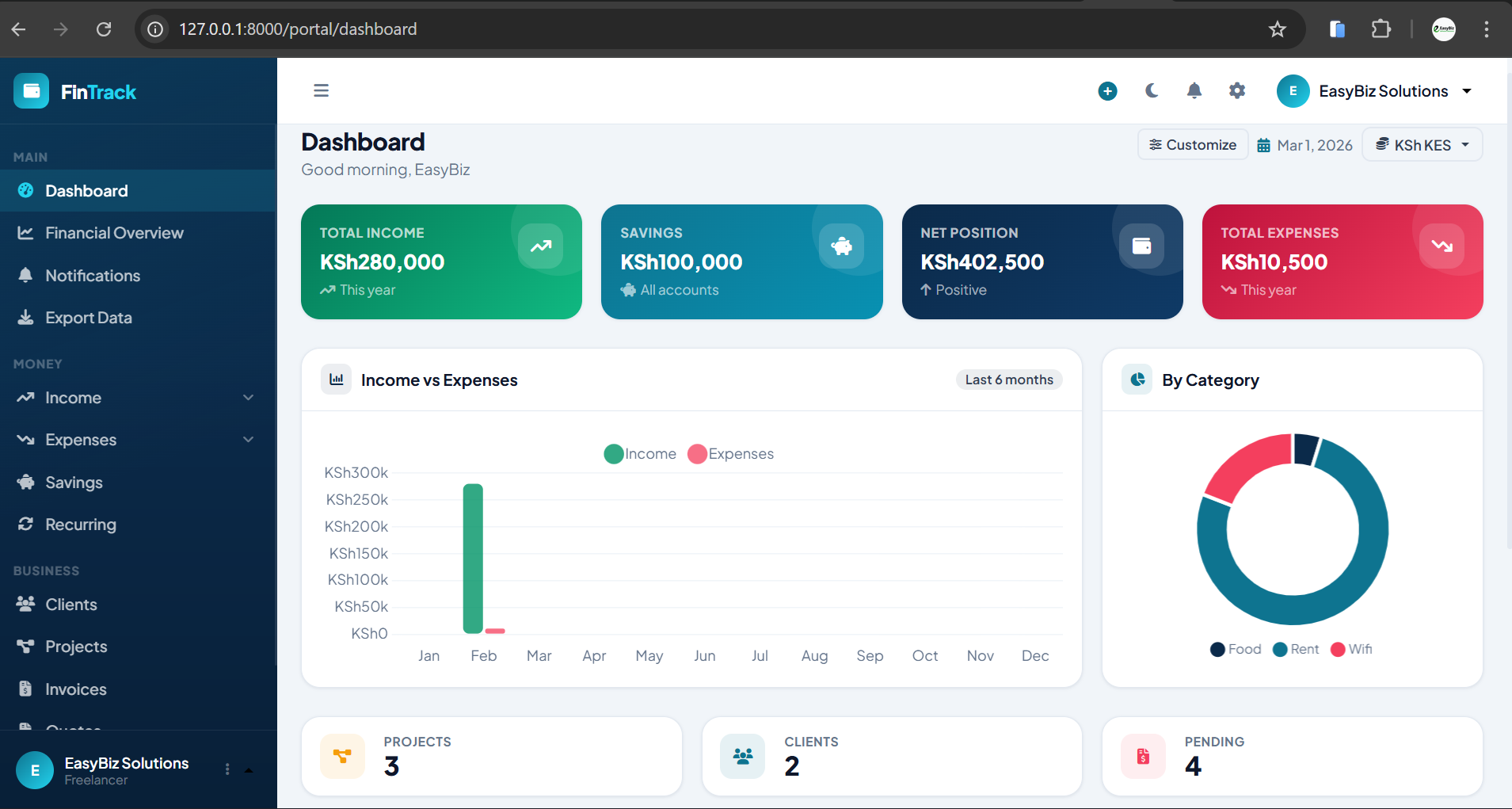Click the FinTrack logo icon
Viewport: 1512px width, 809px height.
click(x=31, y=90)
